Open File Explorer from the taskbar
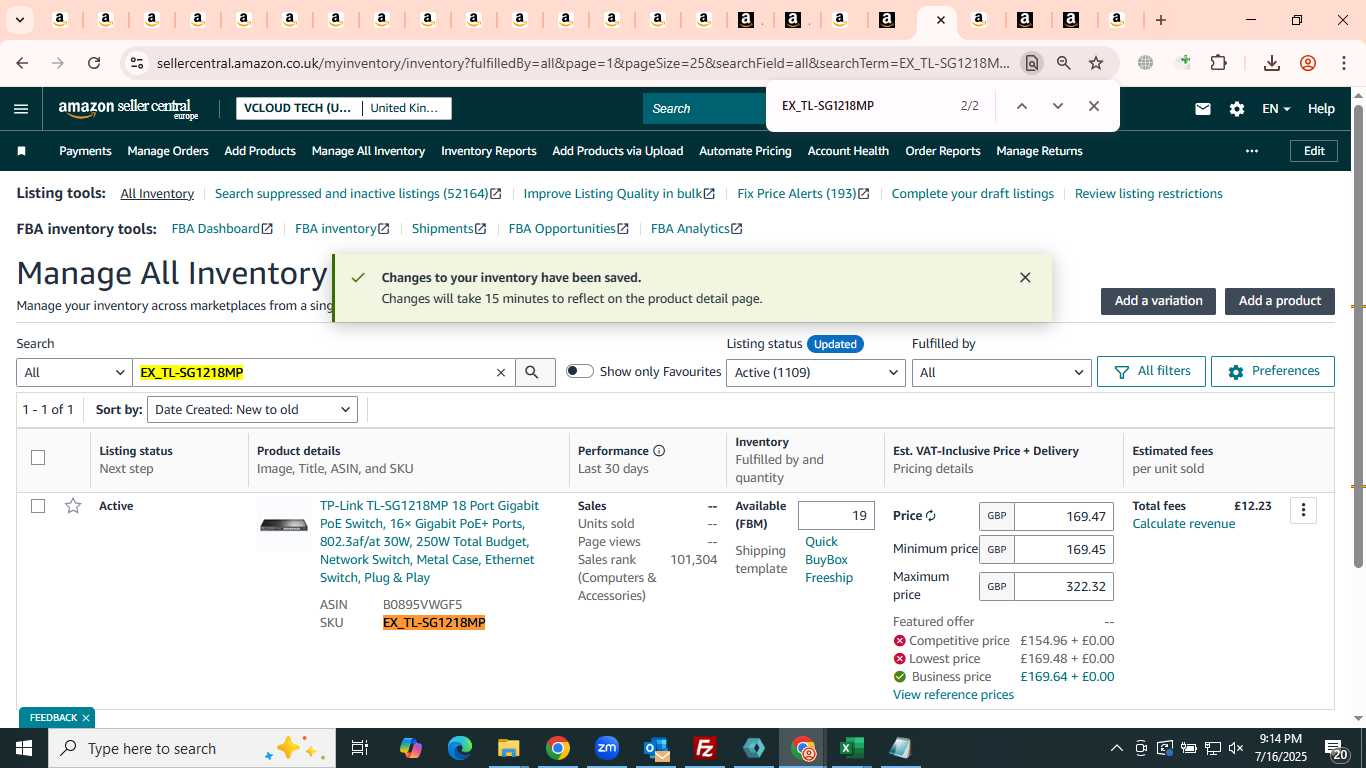The image size is (1366, 768). (509, 748)
